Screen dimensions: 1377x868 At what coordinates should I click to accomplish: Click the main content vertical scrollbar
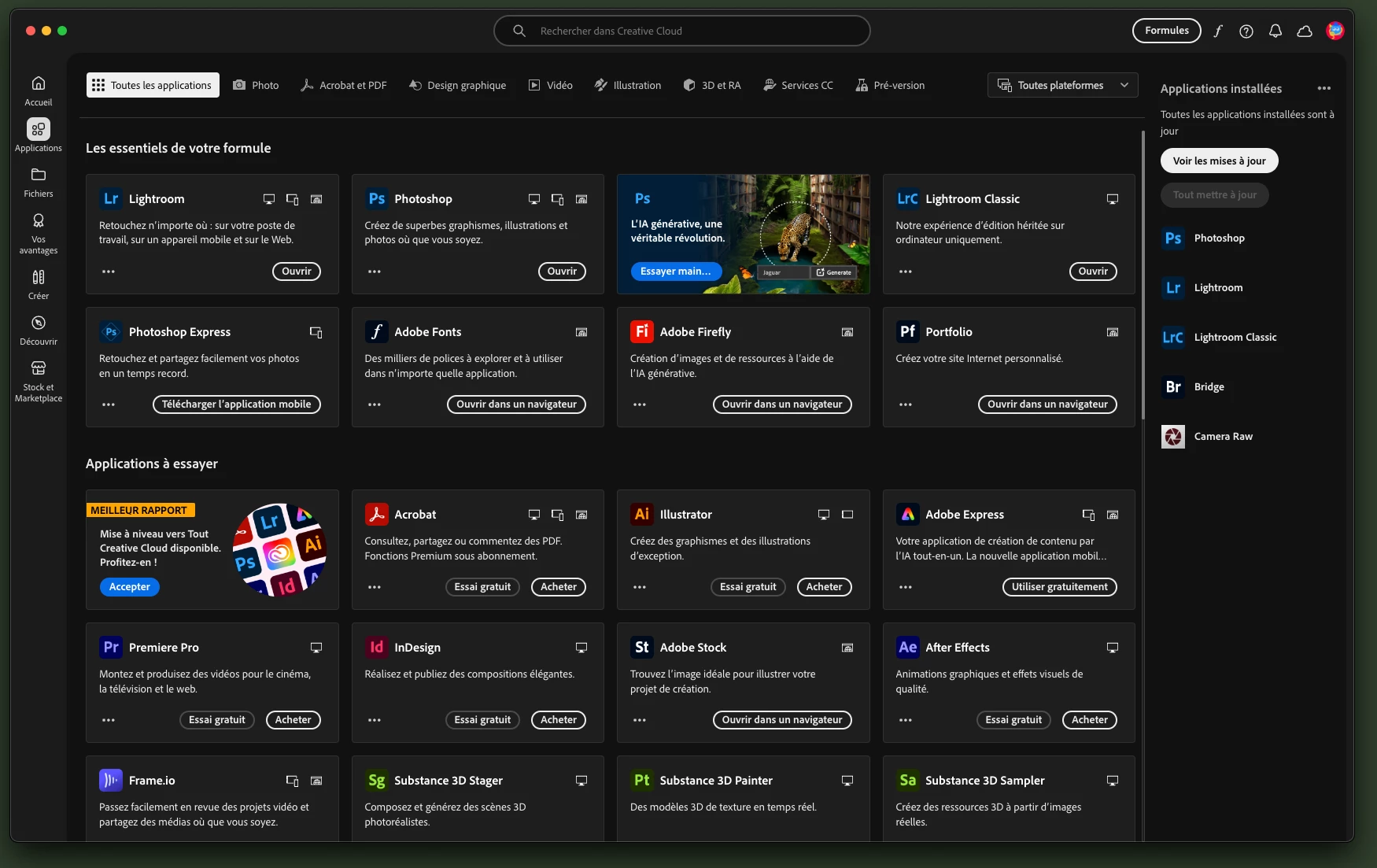(x=1143, y=275)
